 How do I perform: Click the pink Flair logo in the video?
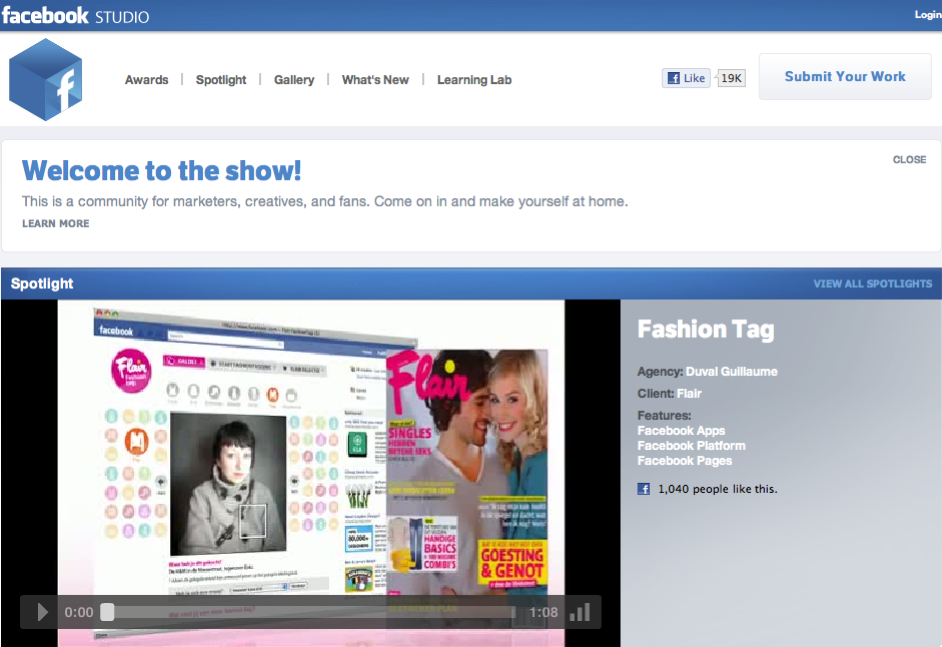tap(131, 371)
